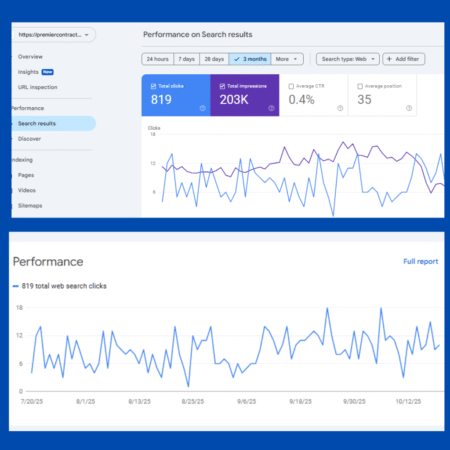Click the checkmark icon on 3 months
450x450 pixels.
tap(237, 59)
